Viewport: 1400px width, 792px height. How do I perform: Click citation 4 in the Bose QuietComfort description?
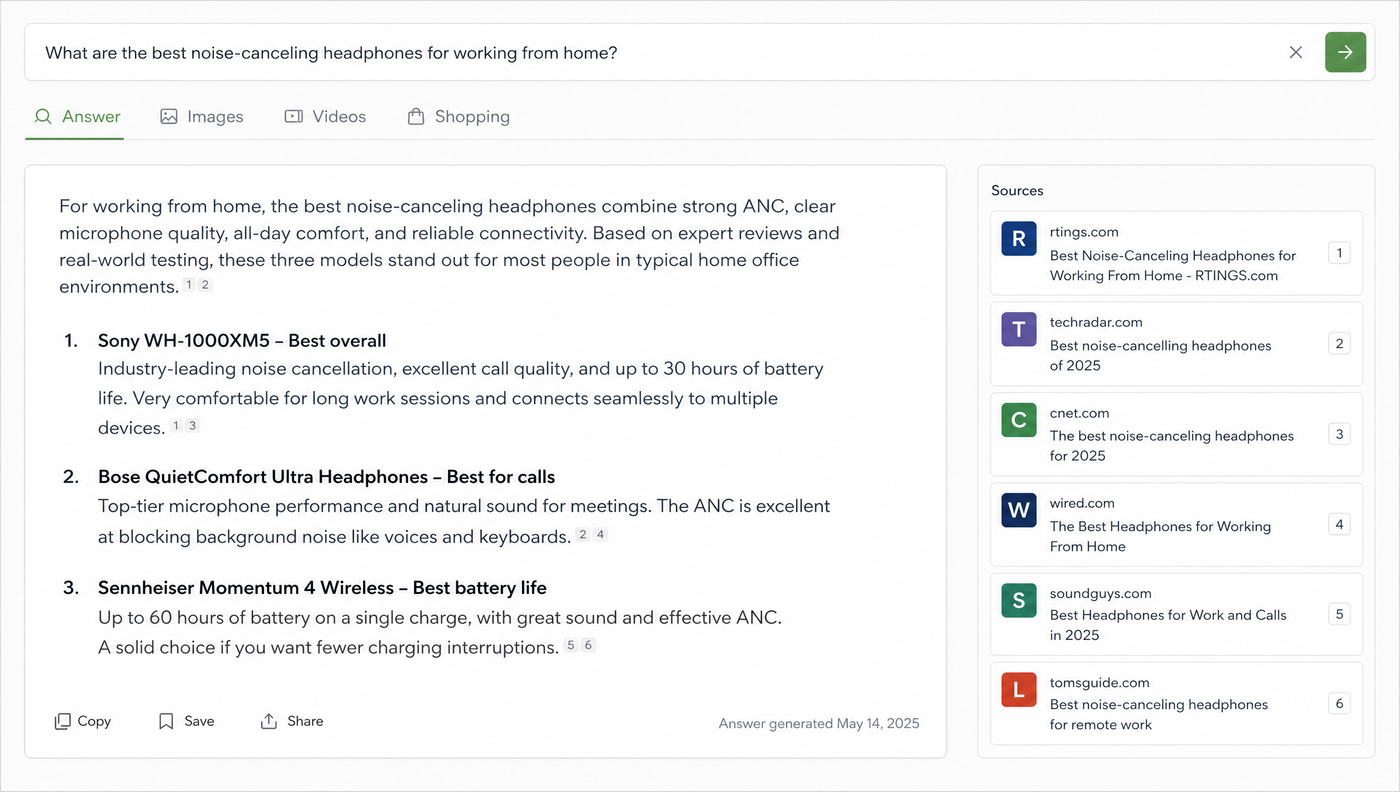pos(600,535)
